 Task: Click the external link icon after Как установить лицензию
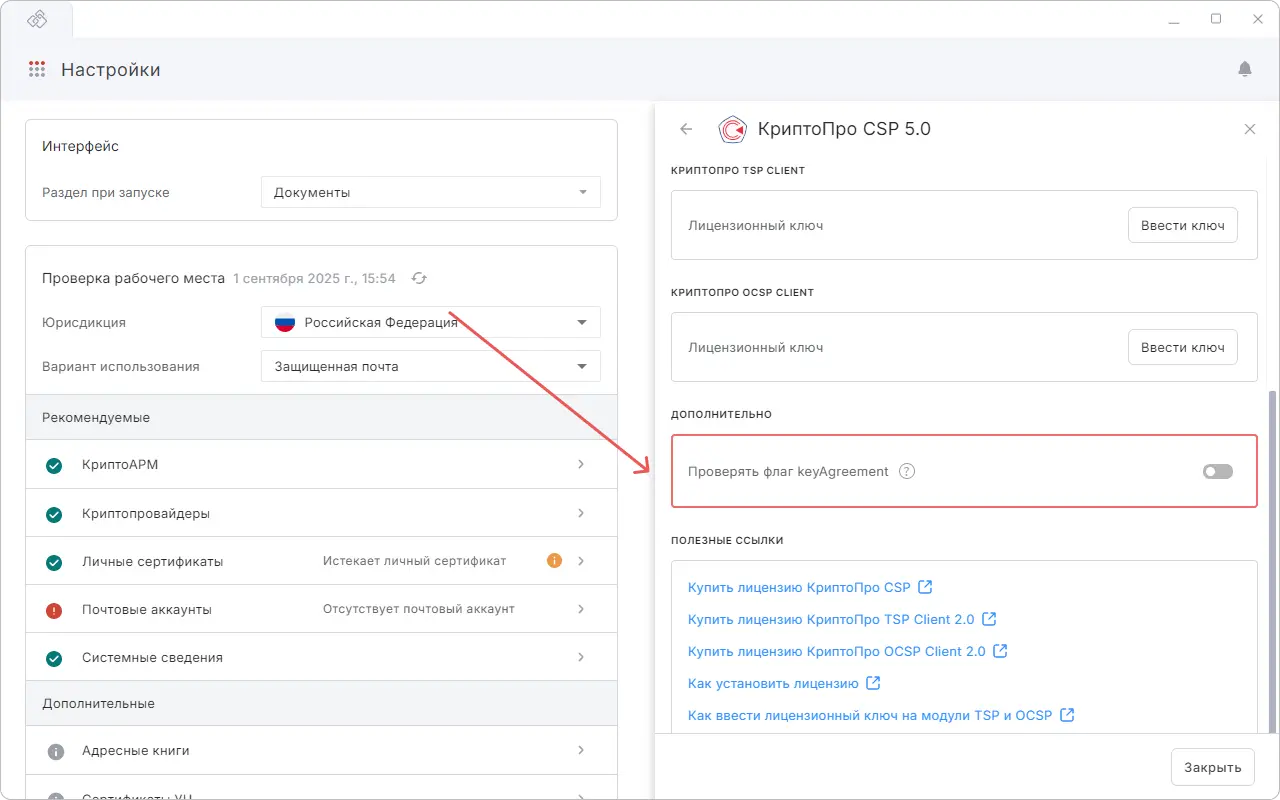click(872, 683)
